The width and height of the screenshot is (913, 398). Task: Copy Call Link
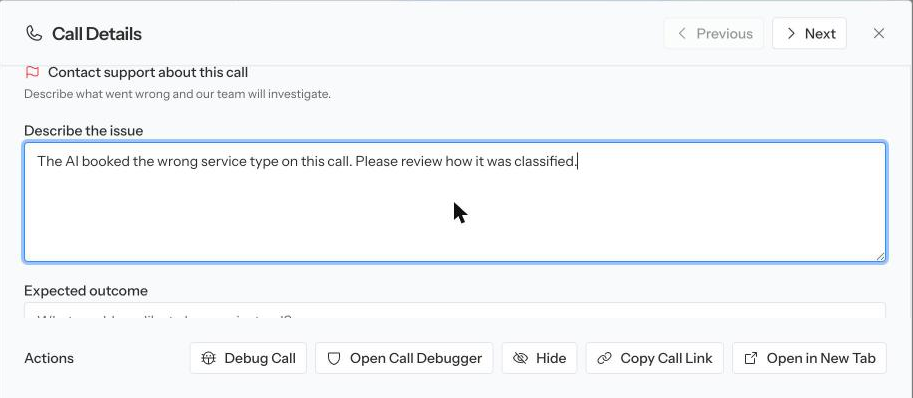pos(654,358)
